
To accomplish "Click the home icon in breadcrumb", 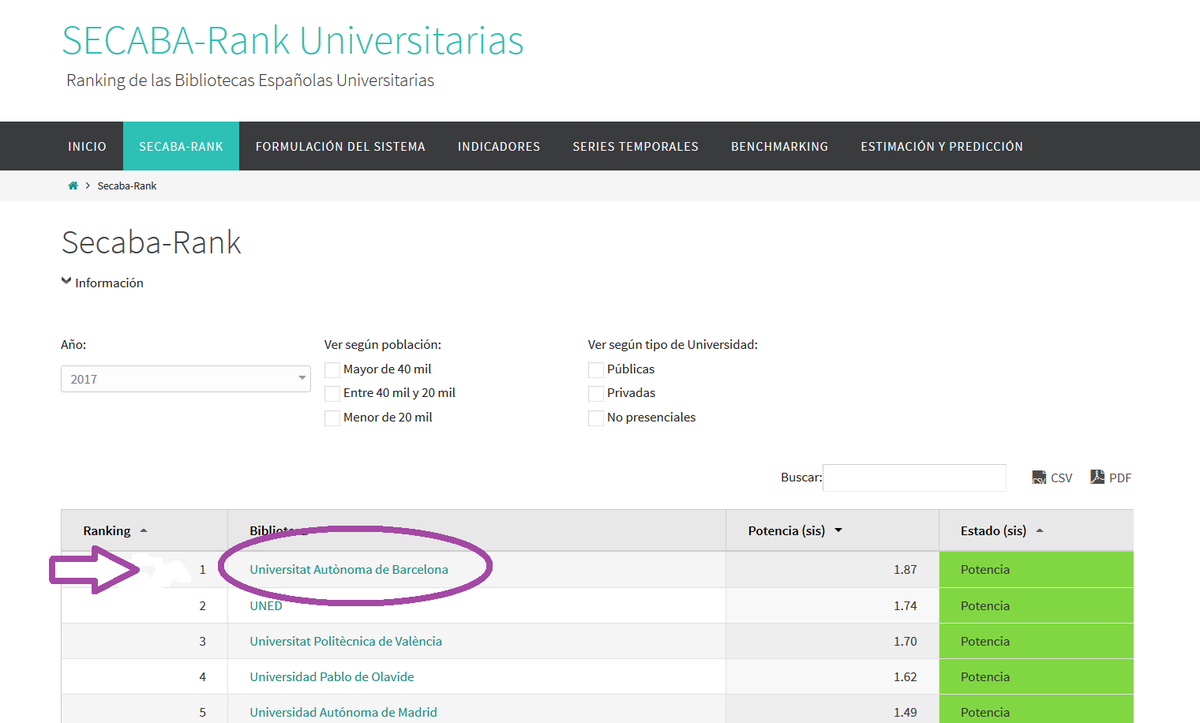I will tap(73, 186).
